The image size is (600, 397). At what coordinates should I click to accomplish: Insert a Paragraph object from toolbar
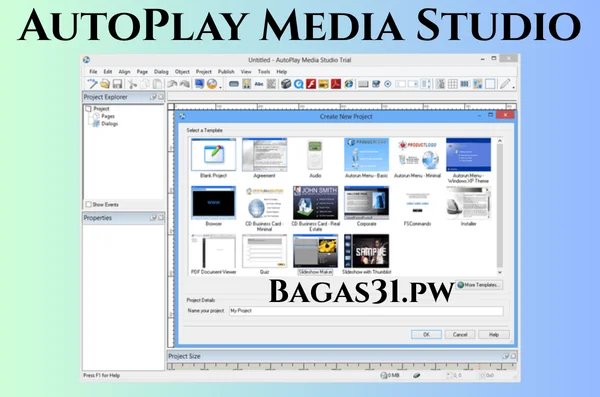[271, 84]
